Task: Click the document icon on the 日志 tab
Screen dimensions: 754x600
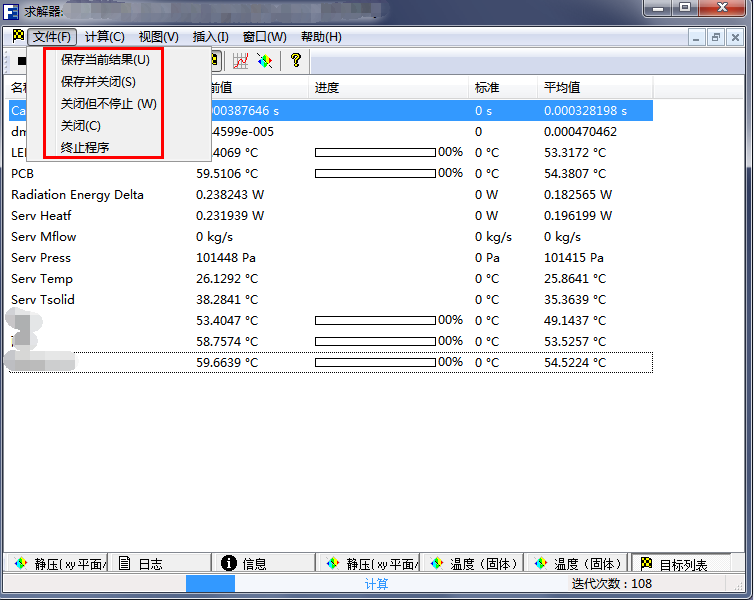Action: pyautogui.click(x=125, y=562)
